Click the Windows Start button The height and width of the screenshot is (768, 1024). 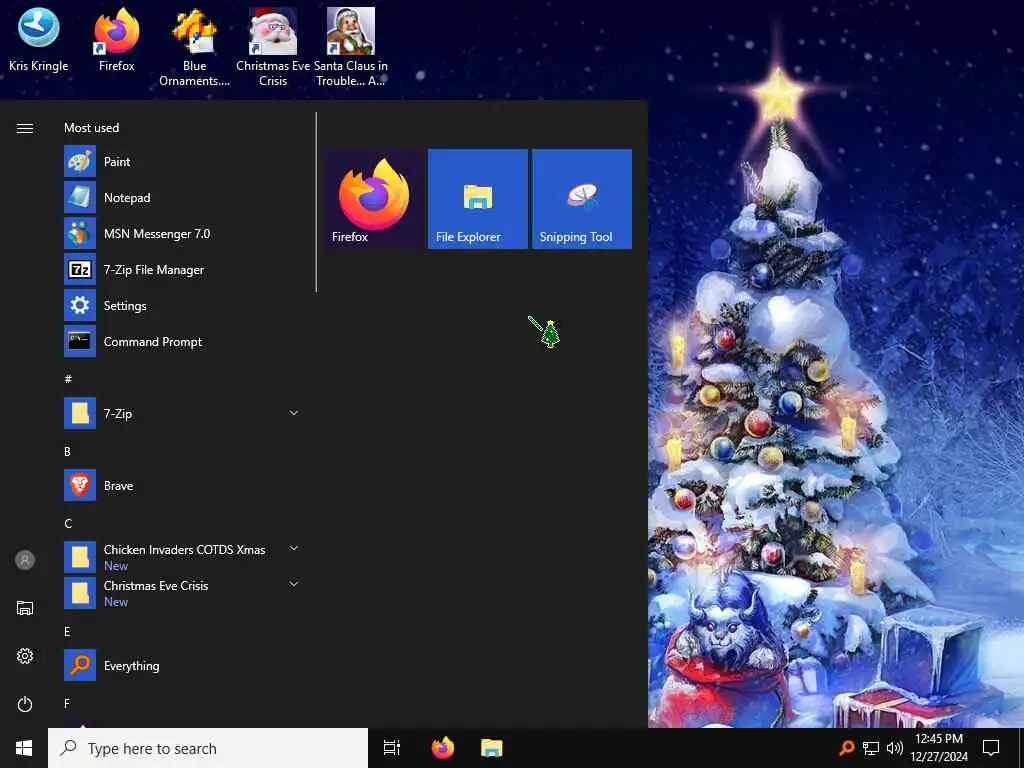coord(24,748)
